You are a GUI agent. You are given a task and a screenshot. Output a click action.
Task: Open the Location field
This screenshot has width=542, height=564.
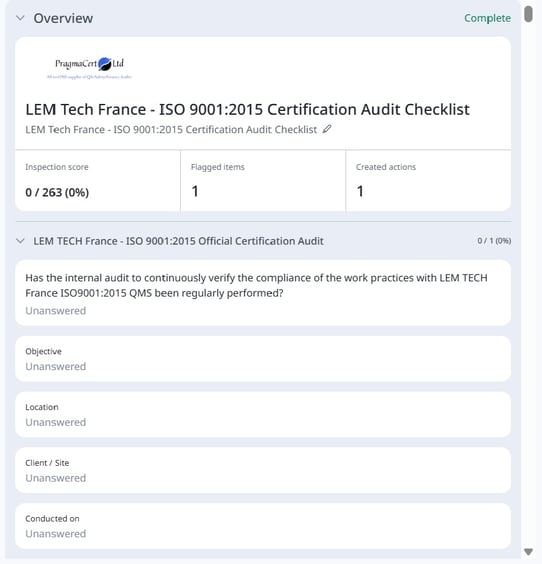click(263, 415)
